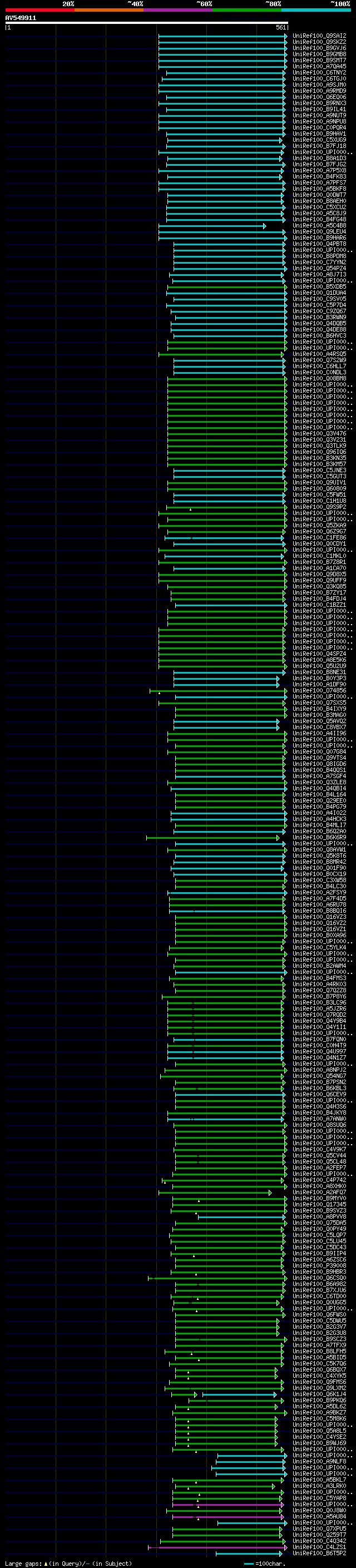The image size is (356, 1568).
Task: Select hit label UniRef100_A4II96
Action: coord(319,734)
